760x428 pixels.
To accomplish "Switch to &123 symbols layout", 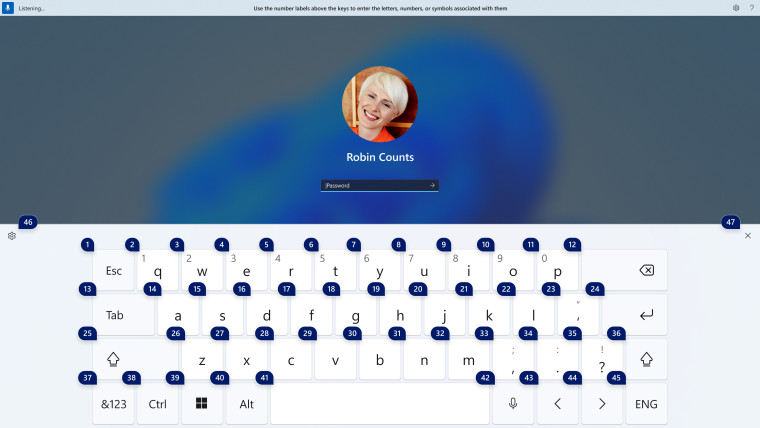I will tap(113, 404).
